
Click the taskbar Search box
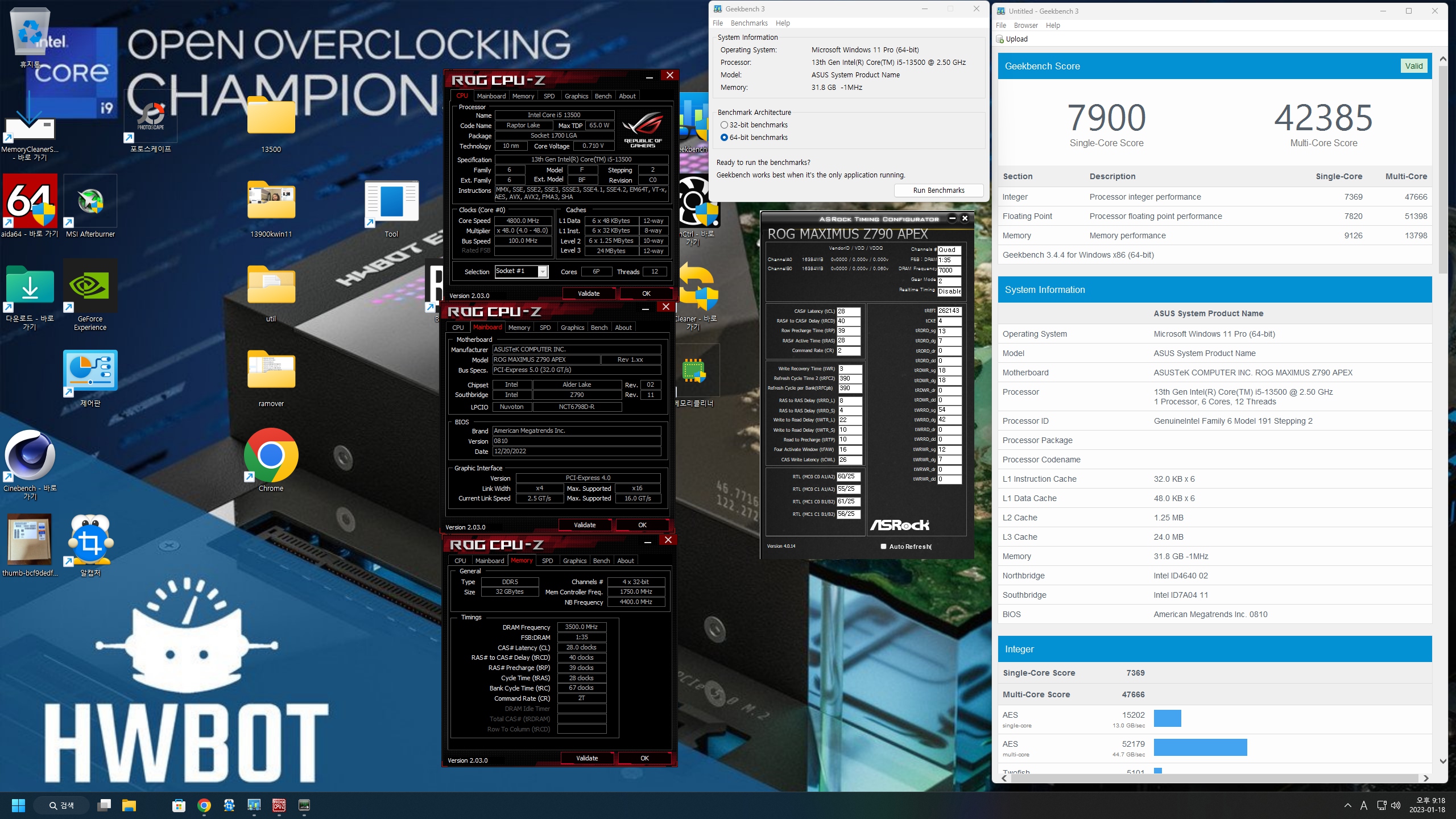click(x=61, y=805)
